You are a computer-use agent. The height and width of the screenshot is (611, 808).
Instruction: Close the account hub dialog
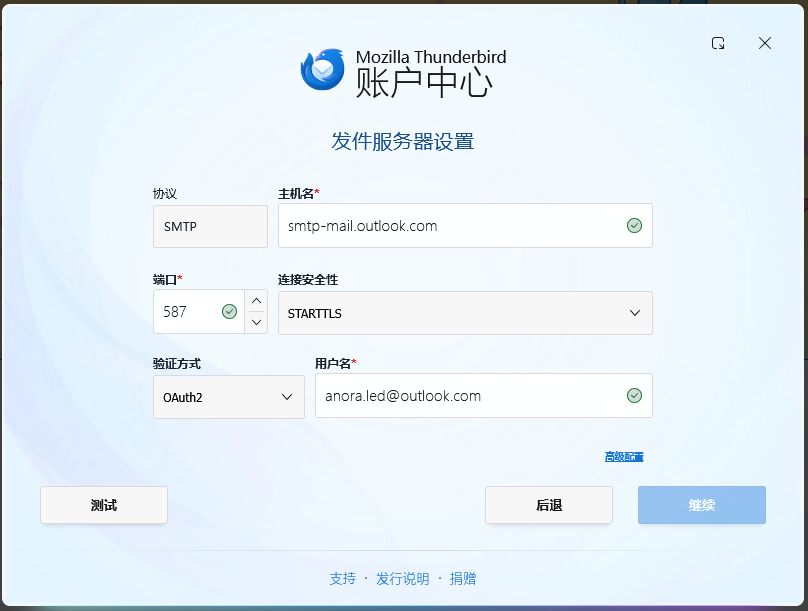click(x=765, y=43)
